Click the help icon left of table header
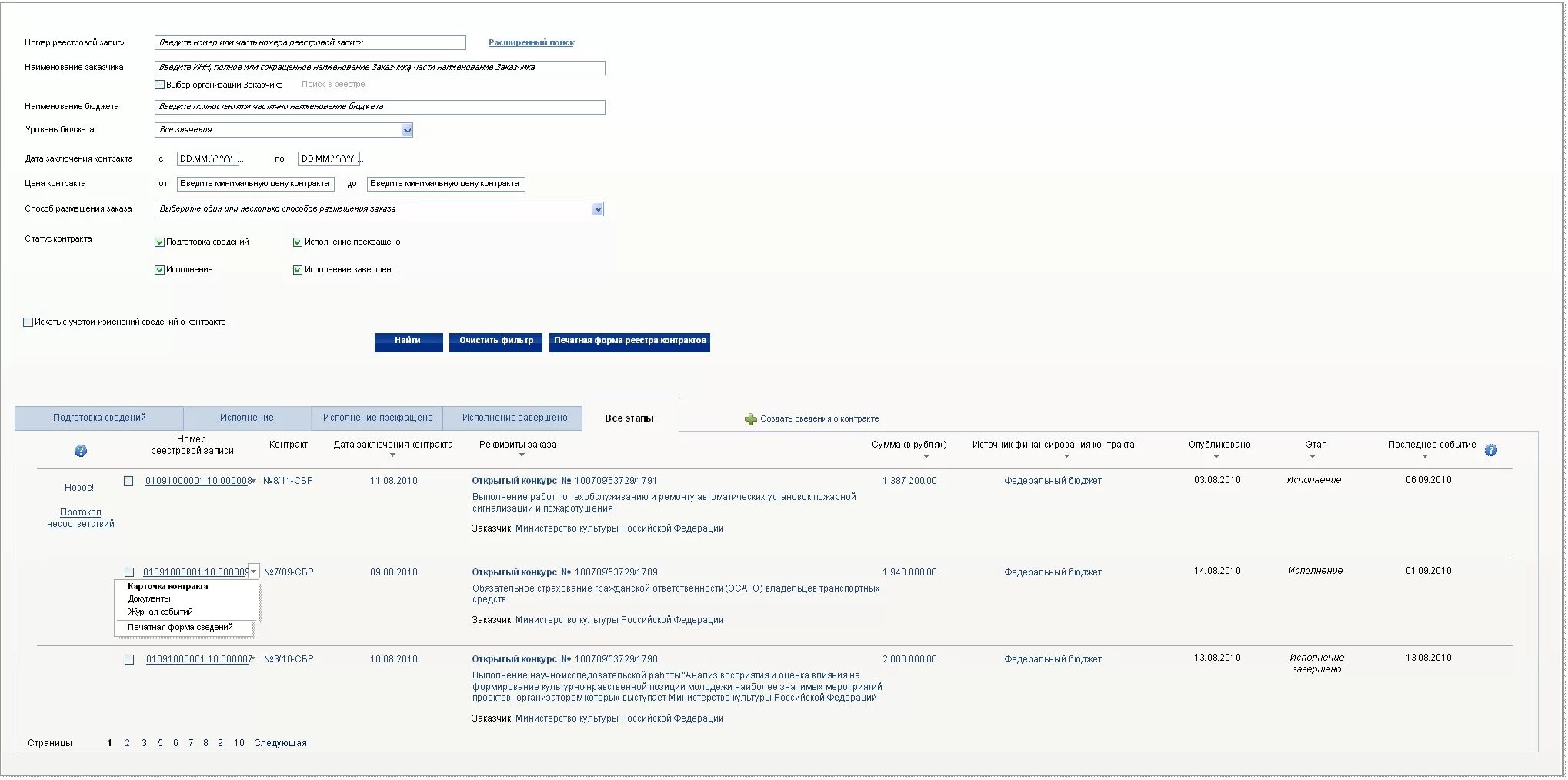1568x780 pixels. coord(81,452)
